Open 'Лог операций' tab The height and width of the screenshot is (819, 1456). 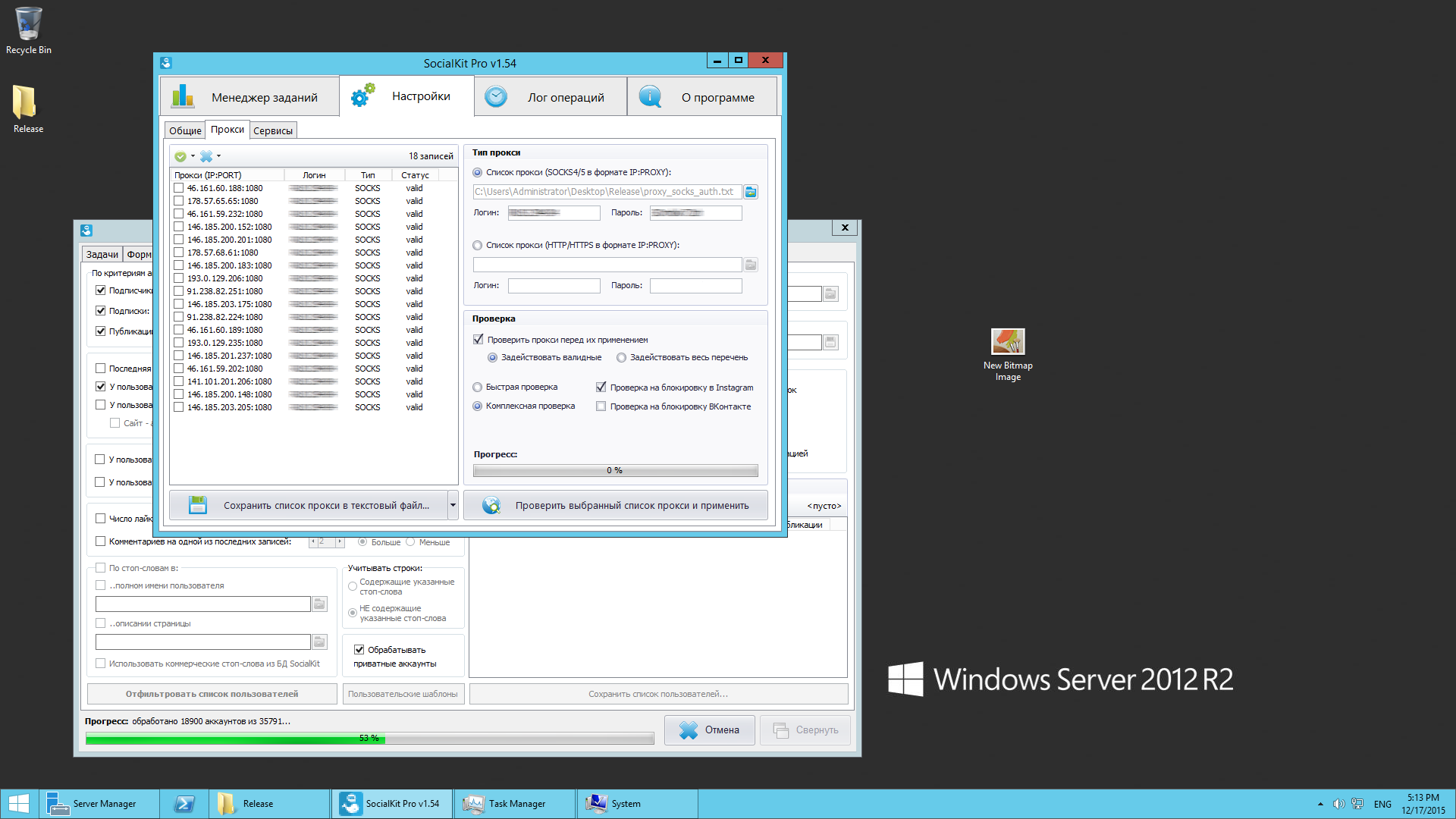click(x=551, y=97)
